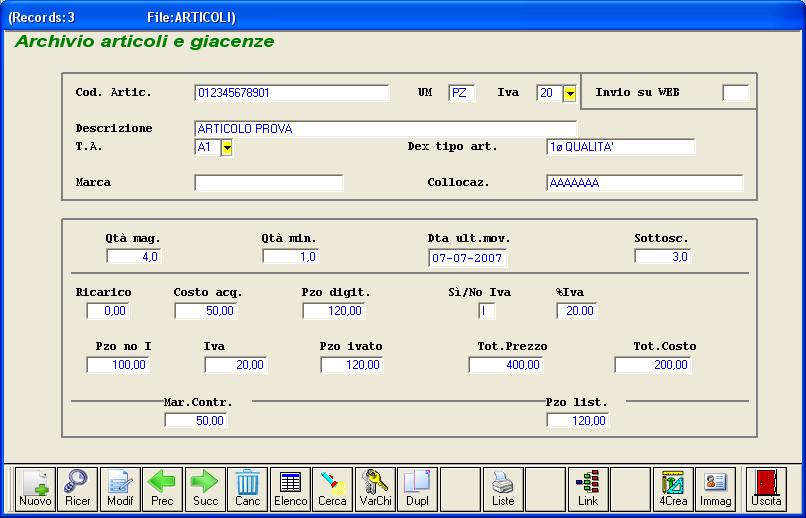This screenshot has height=518, width=806.
Task: Open the 4Crea tool
Action: pos(673,489)
